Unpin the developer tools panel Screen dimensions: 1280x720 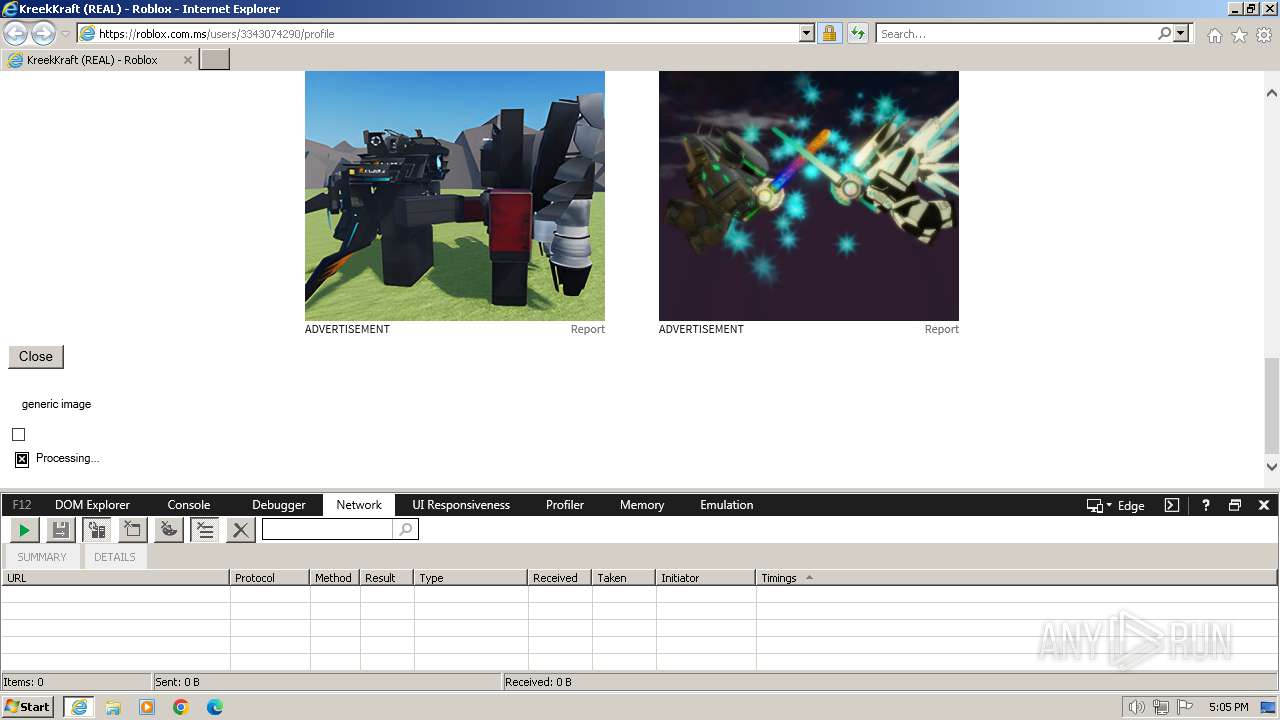pos(1235,505)
